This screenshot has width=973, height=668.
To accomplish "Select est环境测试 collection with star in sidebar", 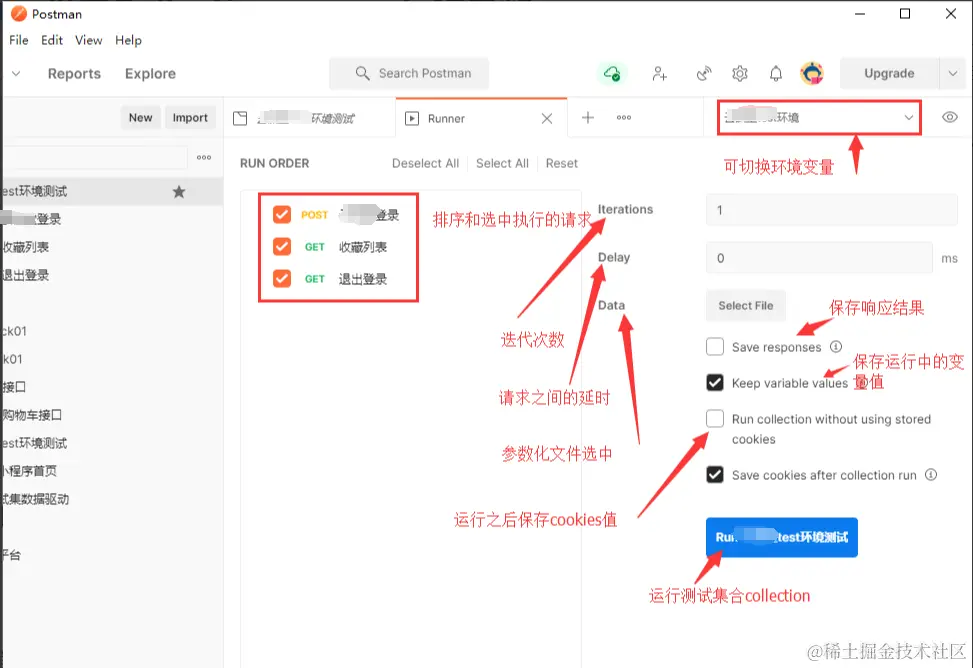I will tap(112, 191).
